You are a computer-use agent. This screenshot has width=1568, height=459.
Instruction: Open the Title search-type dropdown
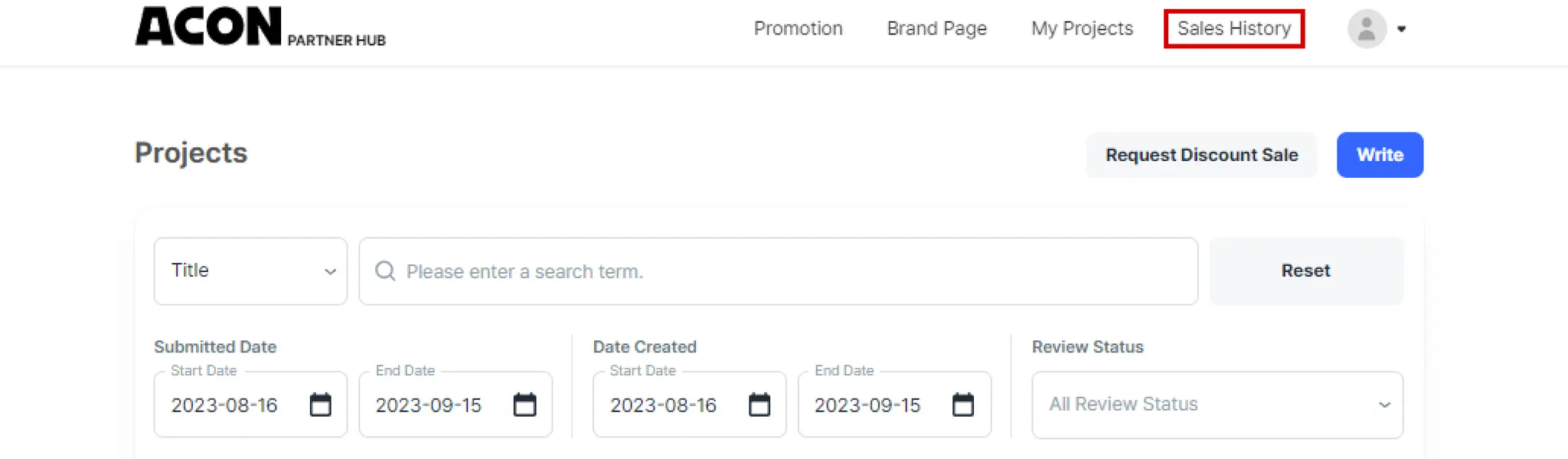(x=250, y=271)
